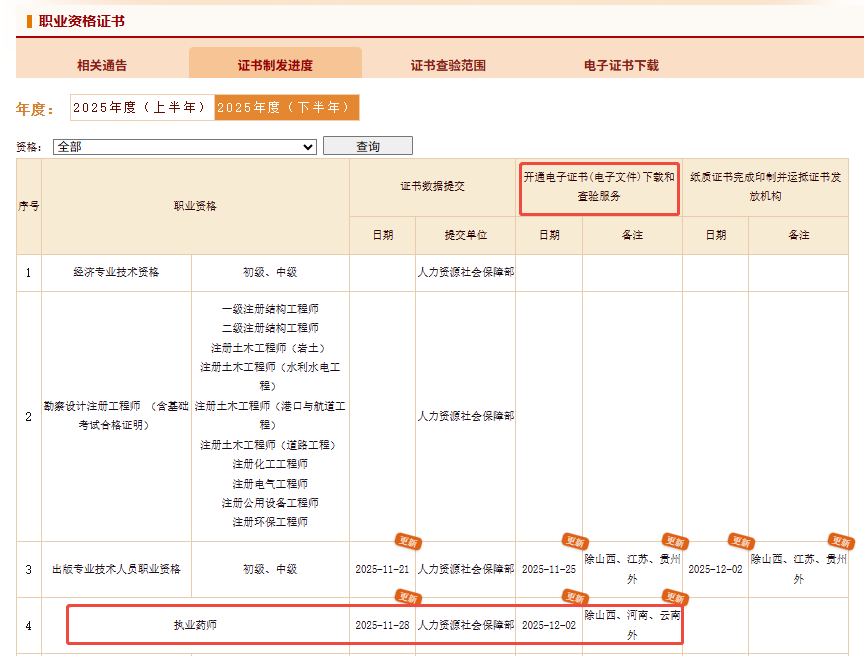The image size is (864, 656).
Task: Switch to 2025年度（上半年）
Action: 142,107
